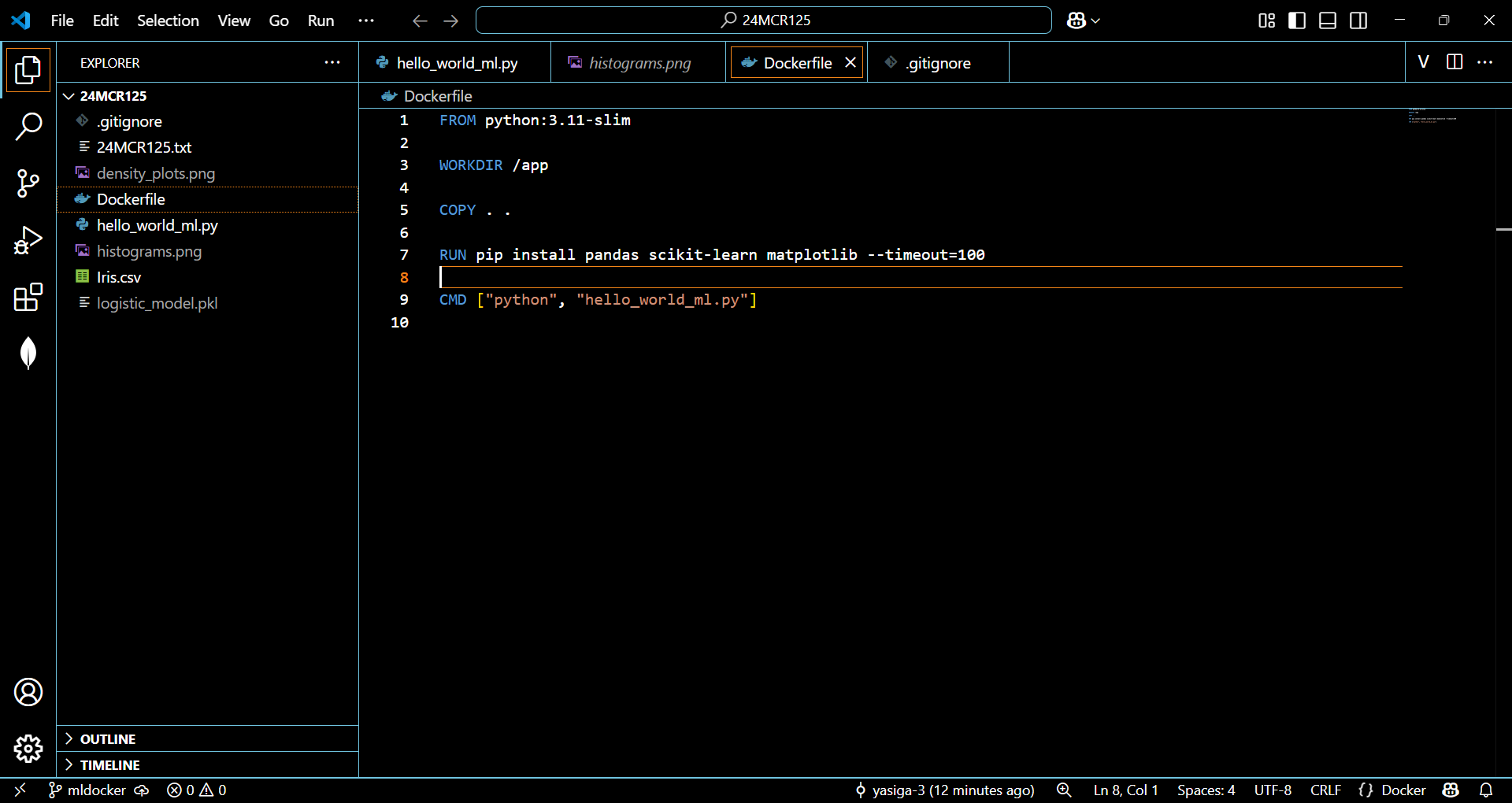Go forward using the right arrow
The height and width of the screenshot is (803, 1512).
coord(451,20)
